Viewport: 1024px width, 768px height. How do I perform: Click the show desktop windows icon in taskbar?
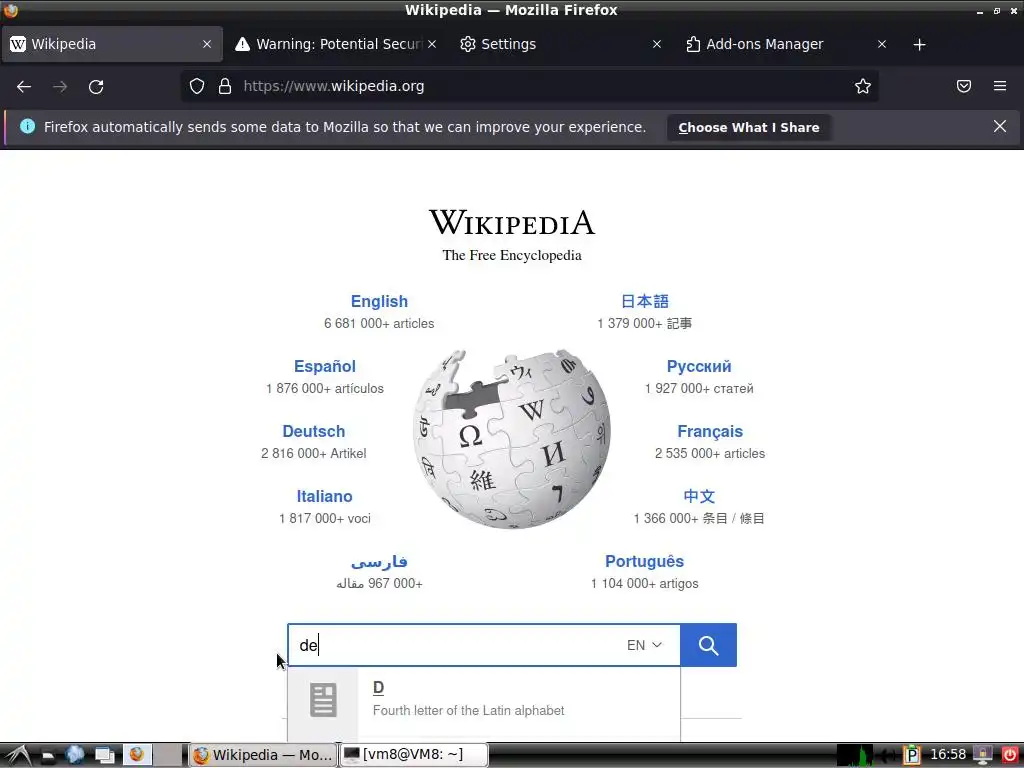click(x=104, y=755)
